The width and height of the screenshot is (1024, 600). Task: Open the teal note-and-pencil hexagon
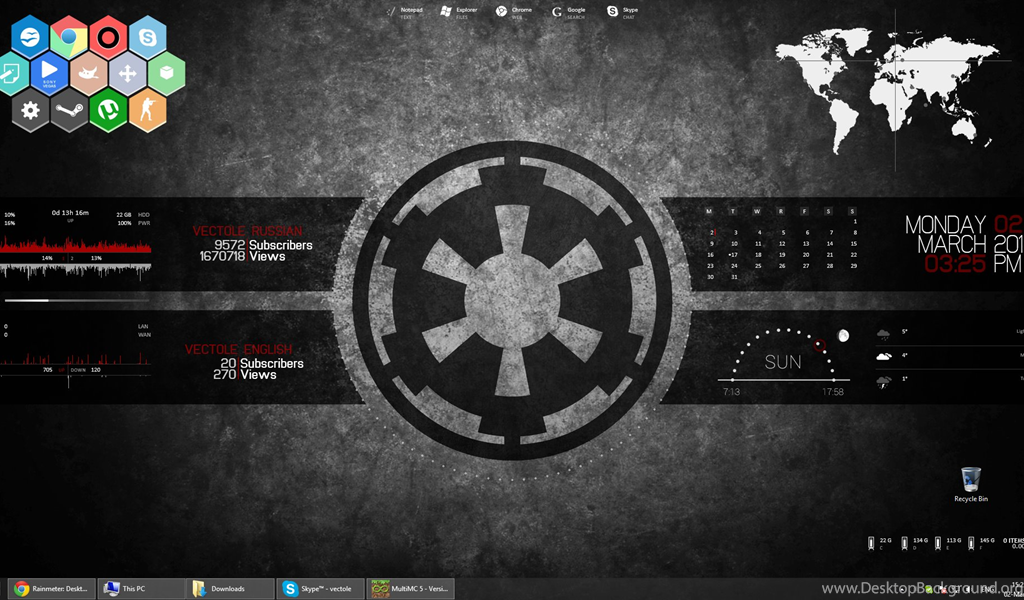coord(12,74)
